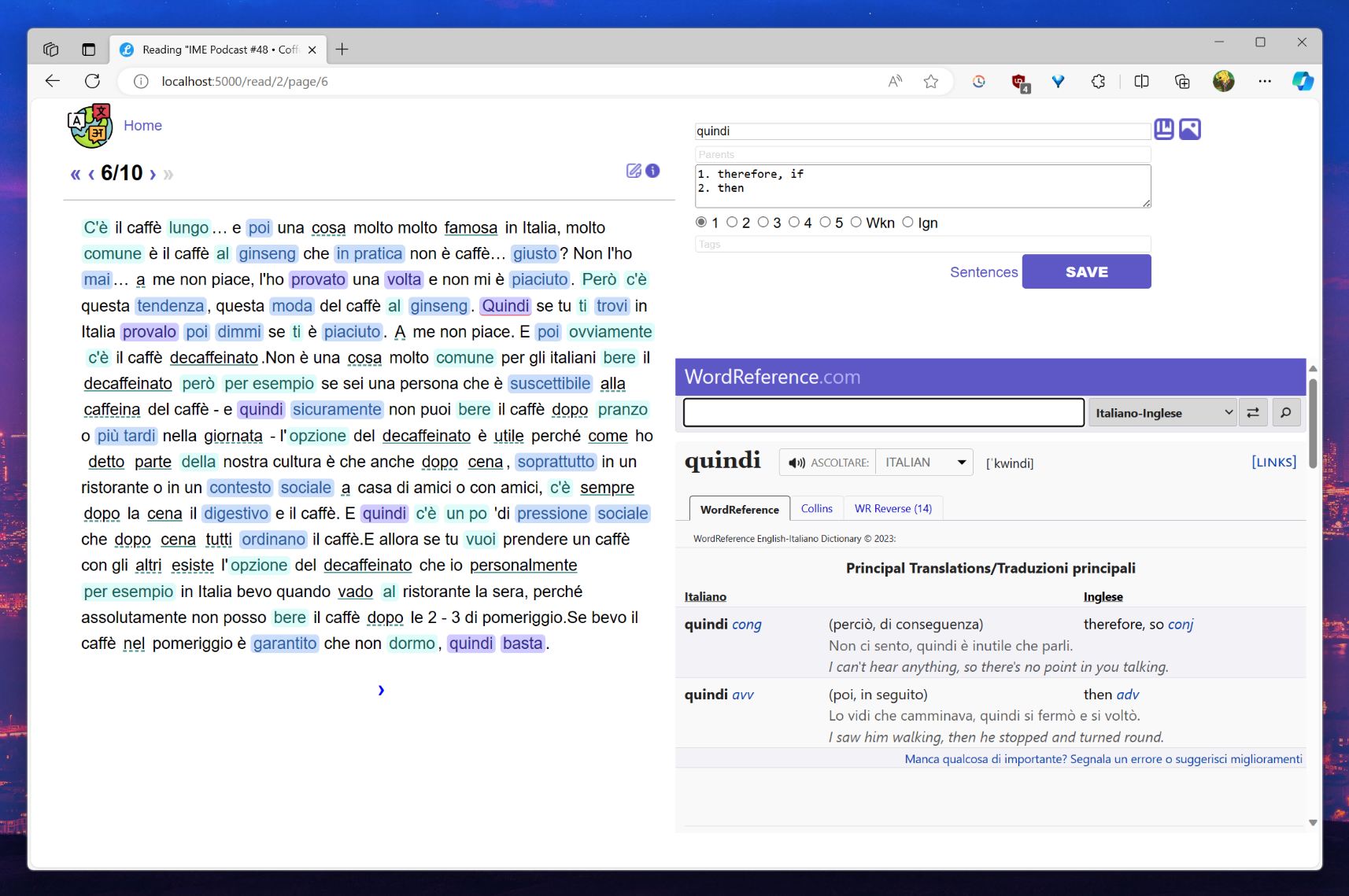Go to previous page single-left chevron
The image size is (1349, 896).
tap(91, 174)
